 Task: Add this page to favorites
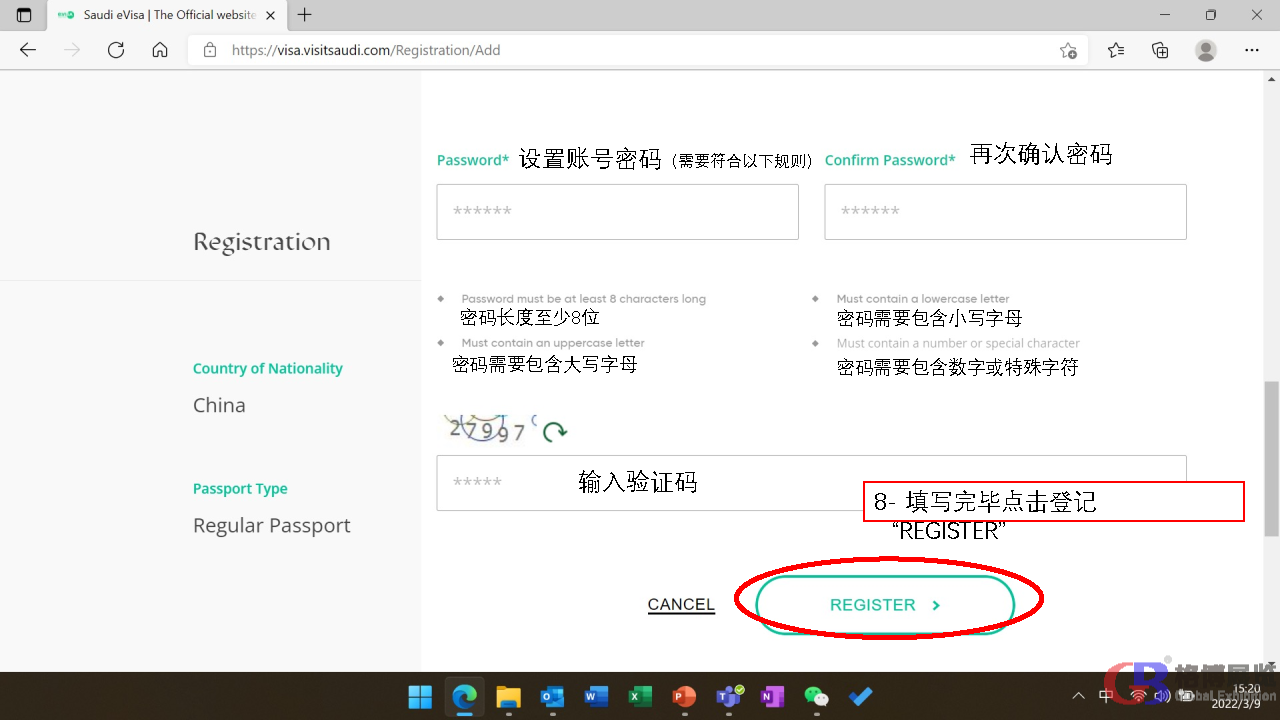tap(1068, 50)
